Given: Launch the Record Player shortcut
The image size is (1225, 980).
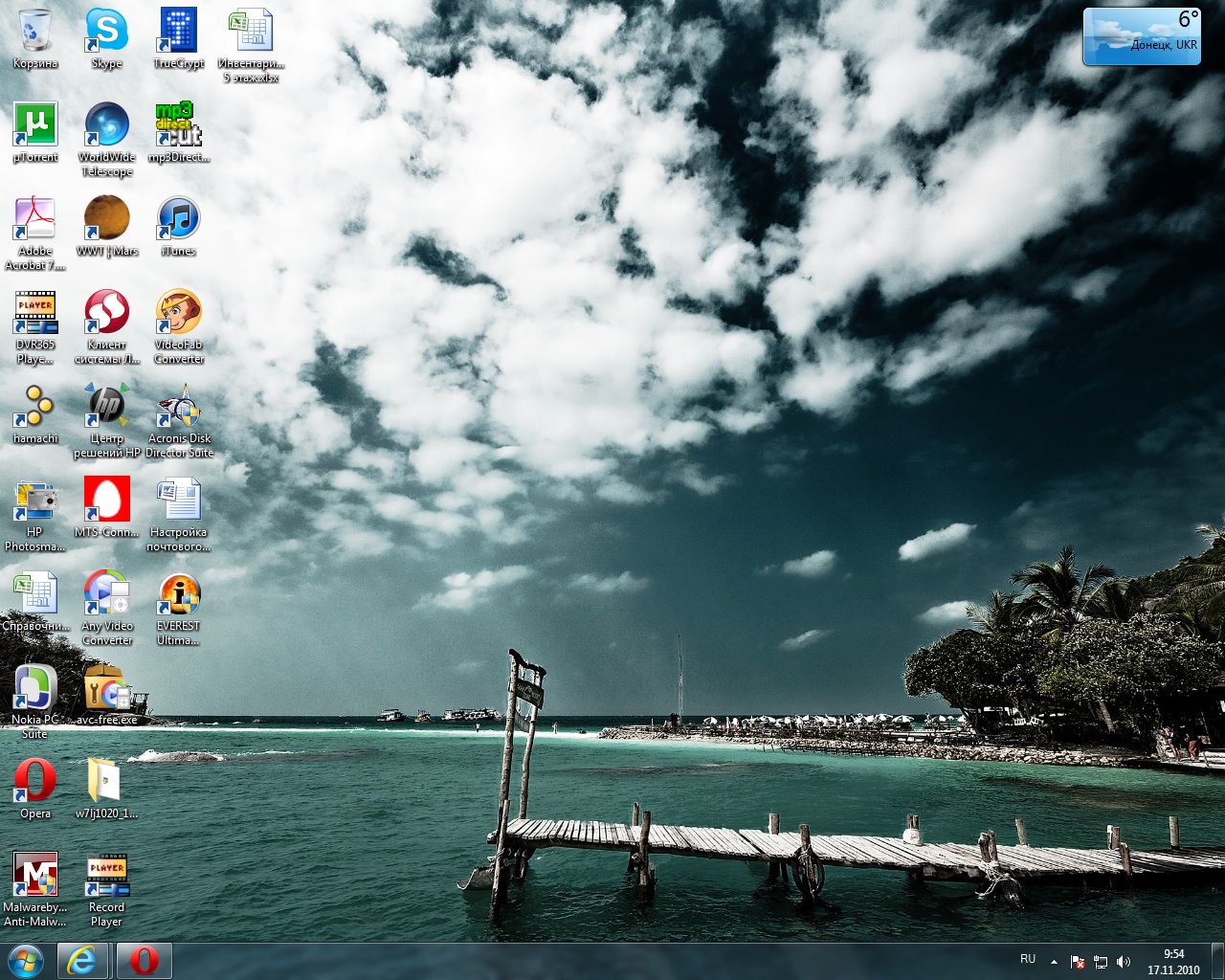Looking at the screenshot, I should coord(106,890).
